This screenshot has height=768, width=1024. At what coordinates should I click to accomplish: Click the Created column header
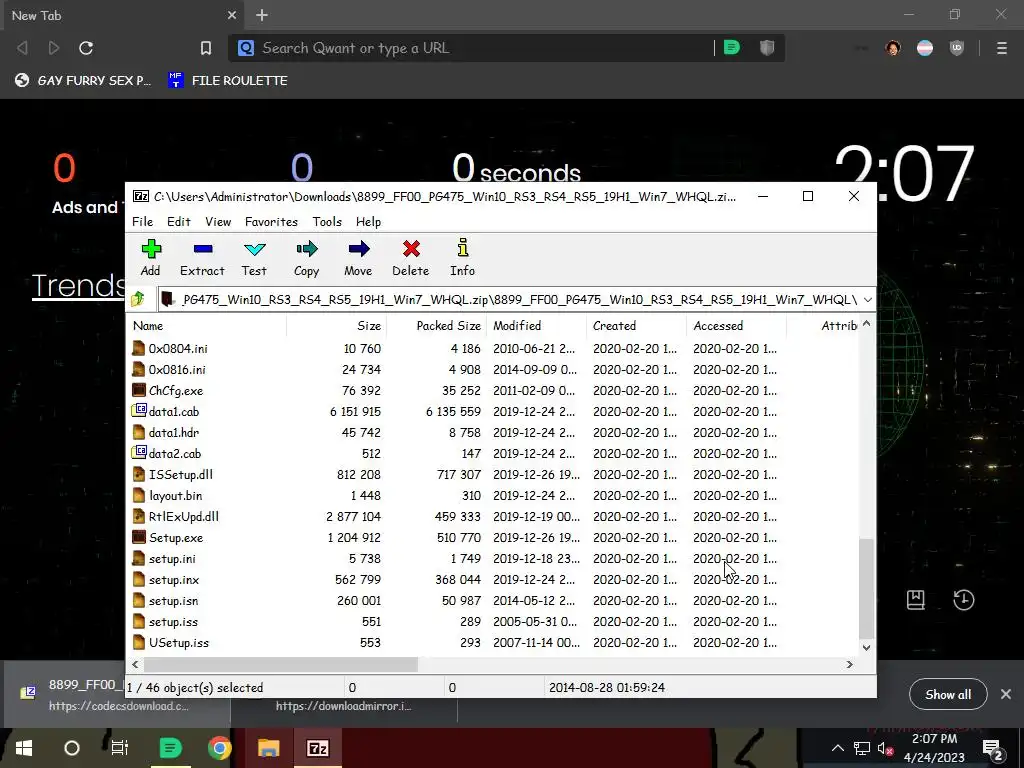[637, 325]
